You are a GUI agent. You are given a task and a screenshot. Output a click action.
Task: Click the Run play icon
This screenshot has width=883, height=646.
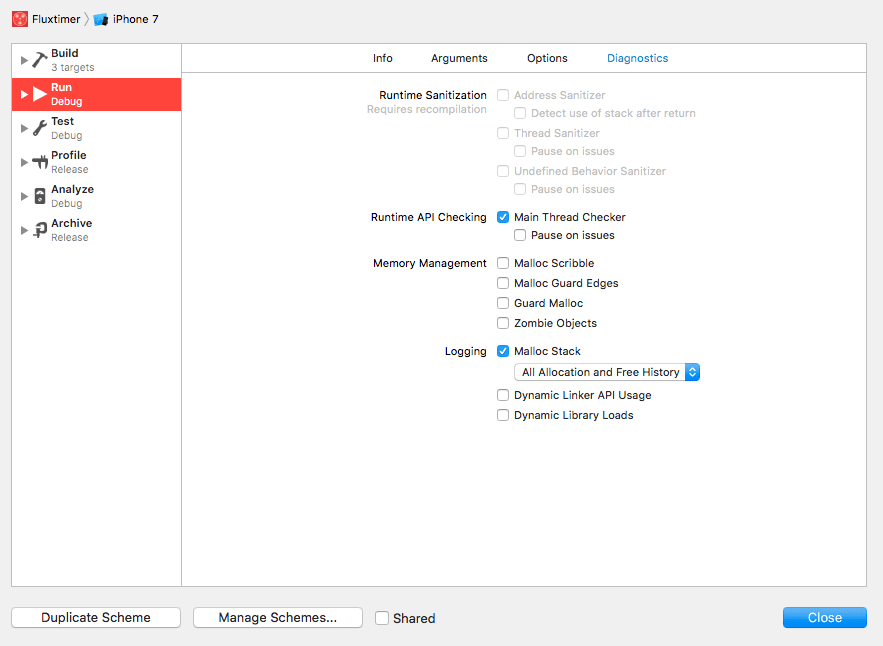42,92
